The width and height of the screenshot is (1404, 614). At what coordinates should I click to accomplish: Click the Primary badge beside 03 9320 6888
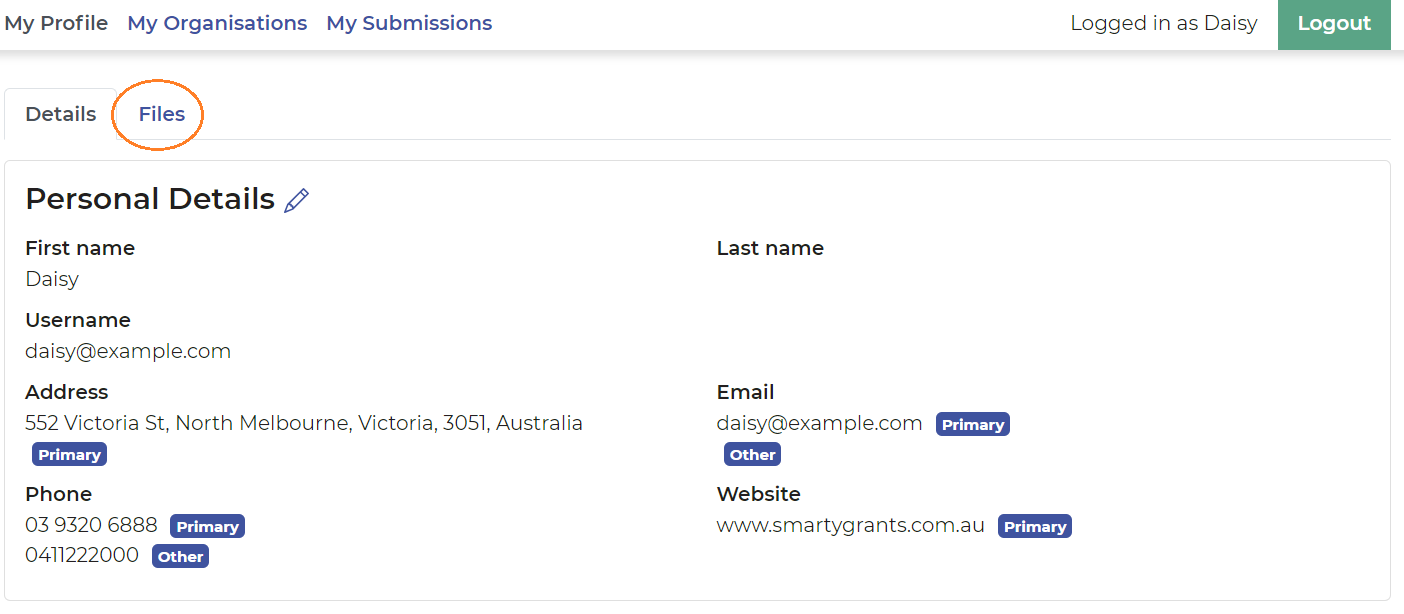pos(207,526)
